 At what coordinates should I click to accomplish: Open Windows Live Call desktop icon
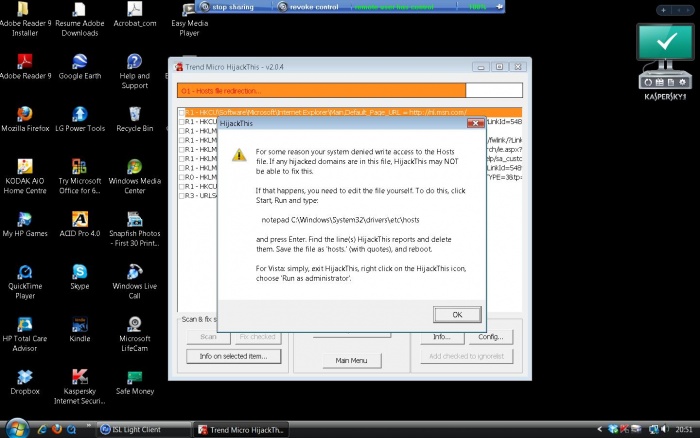coord(134,282)
